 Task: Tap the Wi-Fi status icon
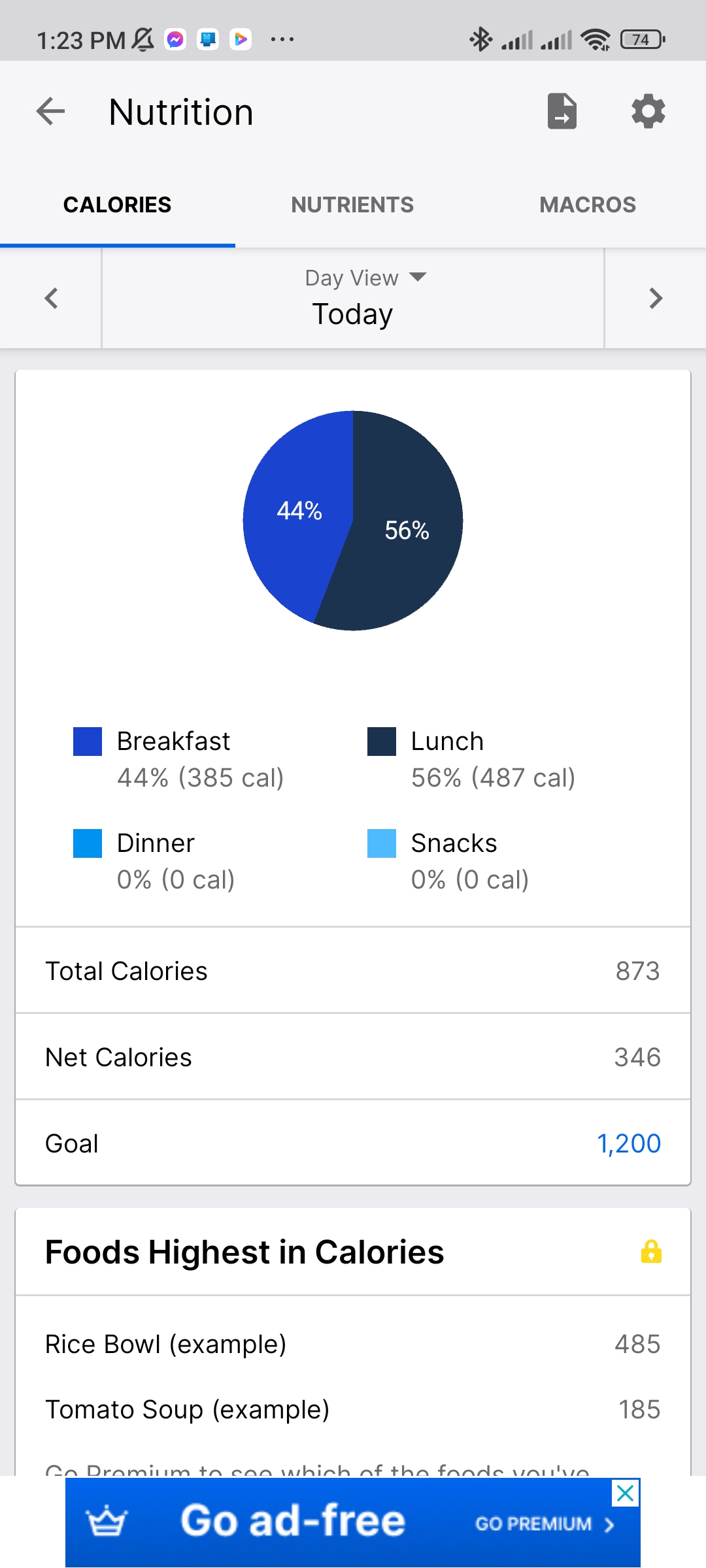[x=596, y=40]
